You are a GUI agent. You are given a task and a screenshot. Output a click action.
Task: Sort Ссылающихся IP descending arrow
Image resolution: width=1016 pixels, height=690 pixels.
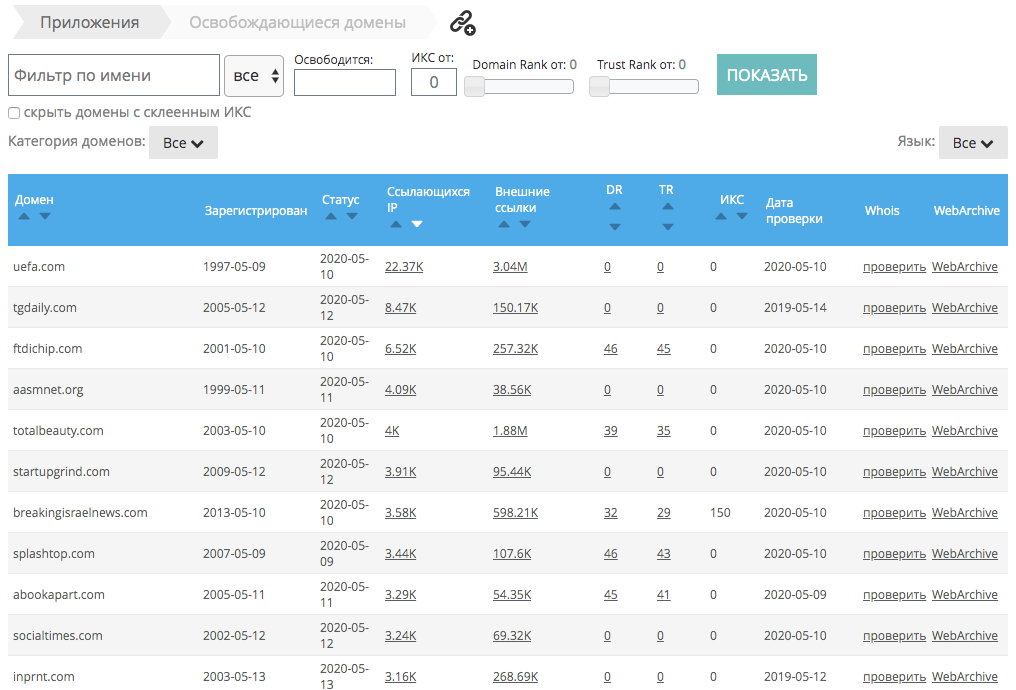click(417, 224)
